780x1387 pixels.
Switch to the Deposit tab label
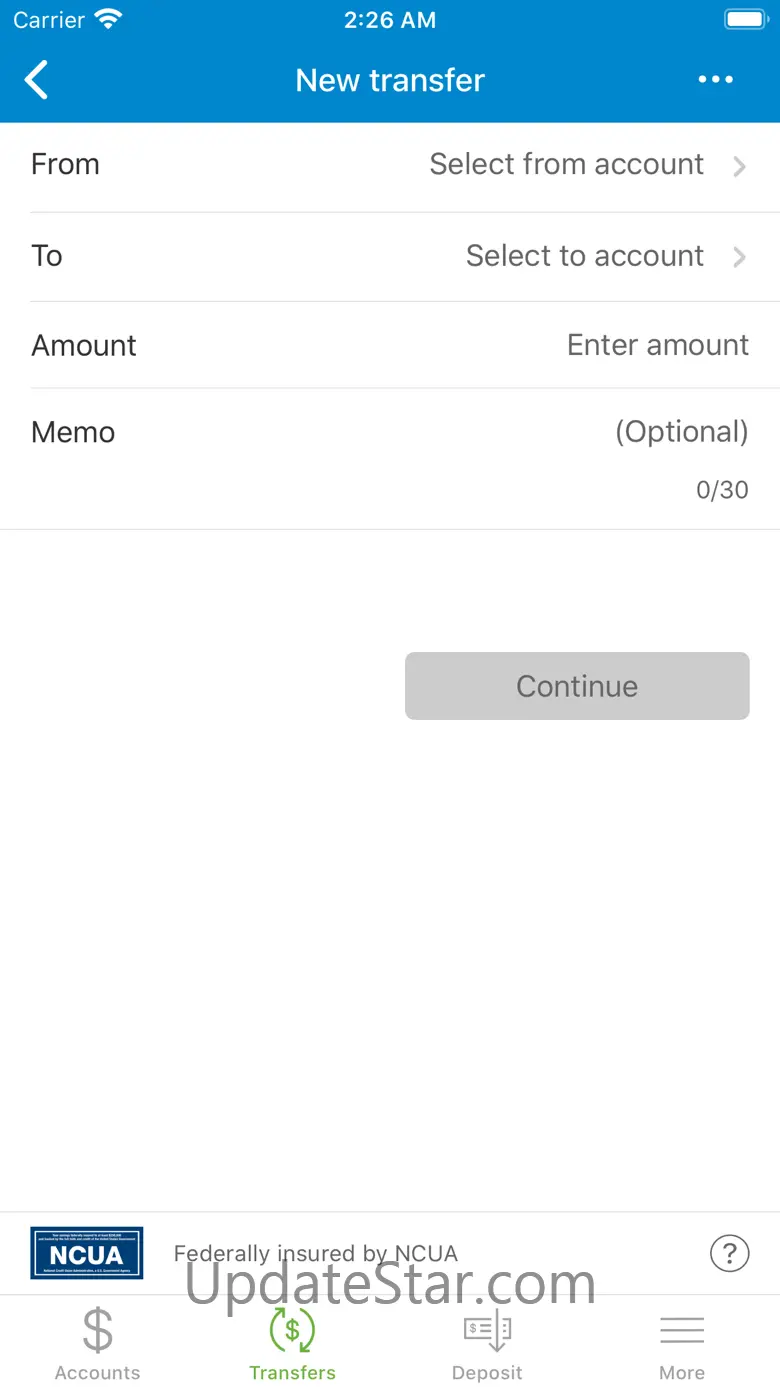(x=487, y=1373)
